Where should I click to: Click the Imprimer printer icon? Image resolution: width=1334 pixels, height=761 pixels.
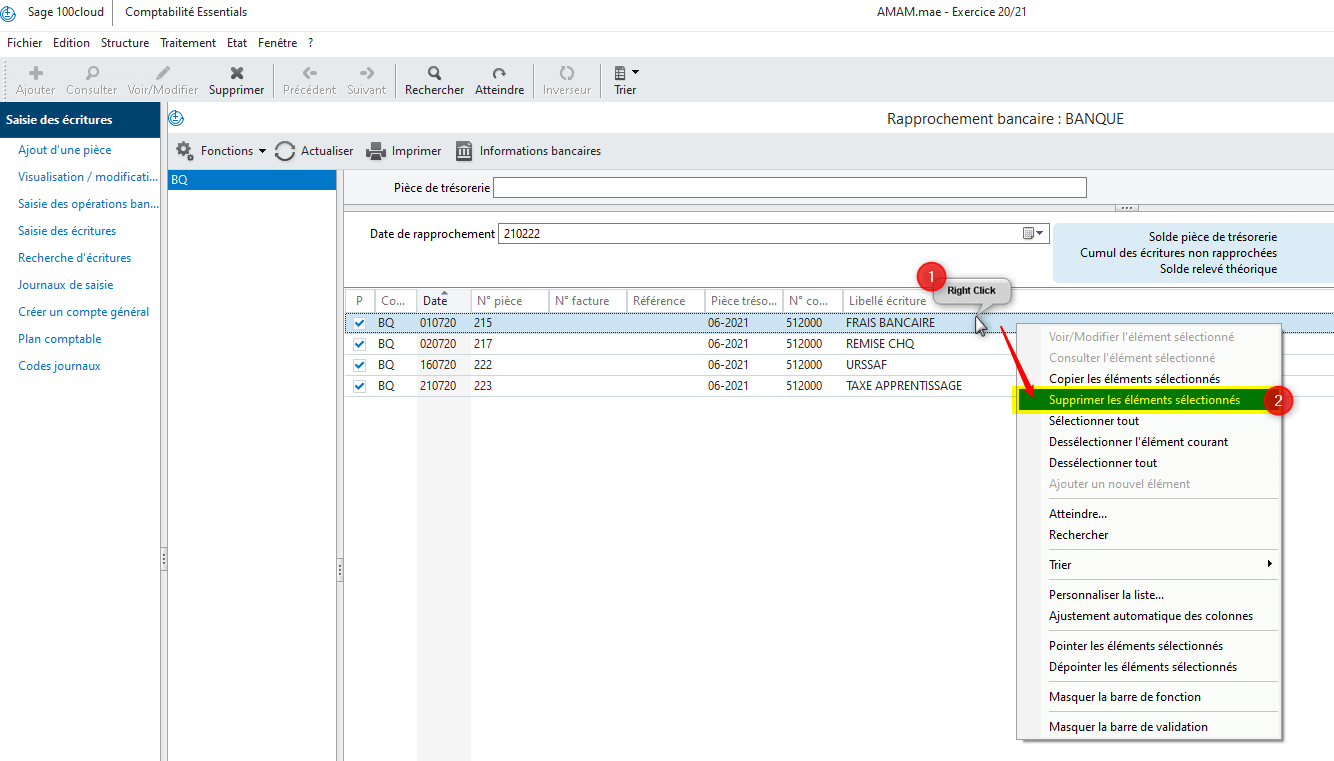click(375, 151)
